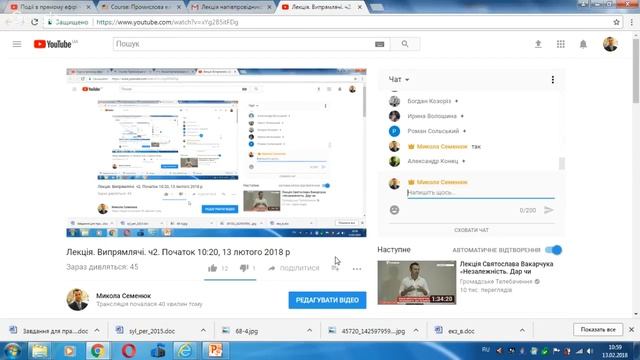This screenshot has width=640, height=360.
Task: Click the YouTube logo
Action: [x=53, y=44]
